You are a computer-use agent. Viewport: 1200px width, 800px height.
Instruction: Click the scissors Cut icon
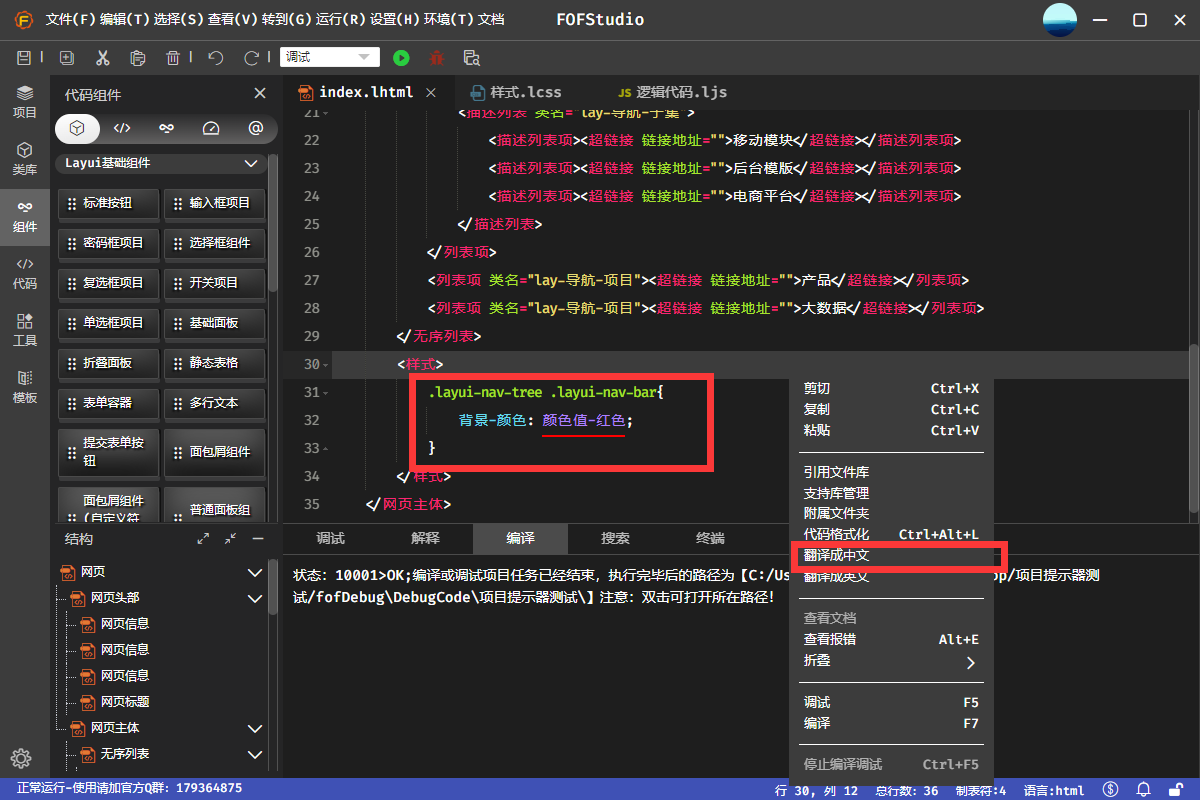102,58
